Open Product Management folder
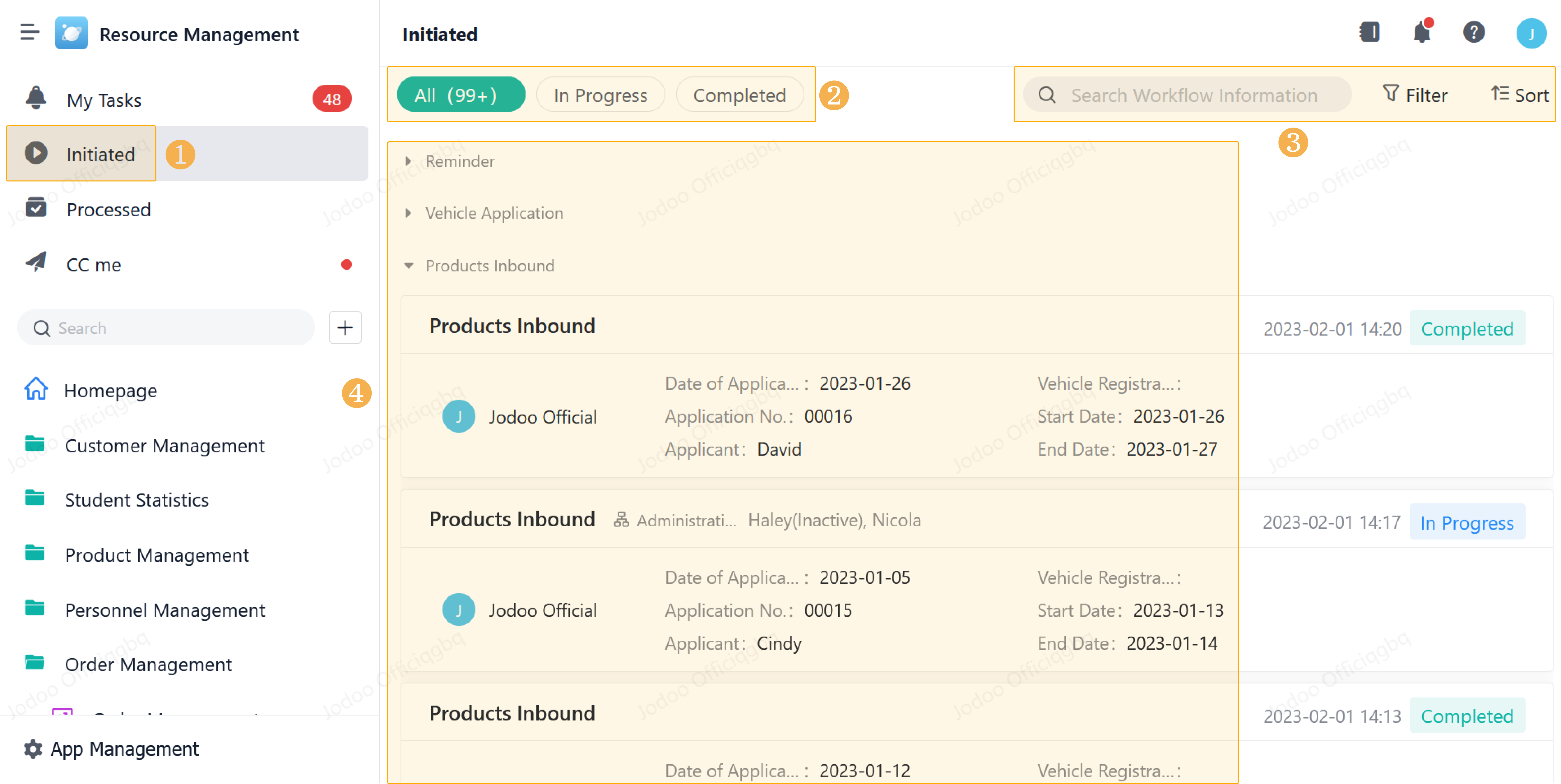This screenshot has width=1561, height=784. [x=187, y=555]
